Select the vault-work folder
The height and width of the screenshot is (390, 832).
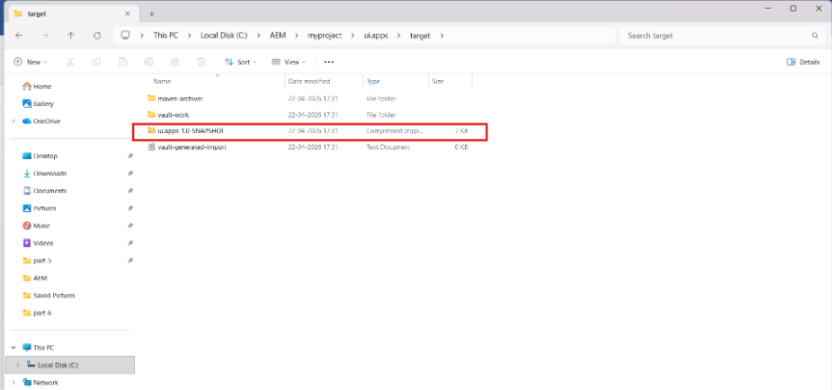click(168, 115)
